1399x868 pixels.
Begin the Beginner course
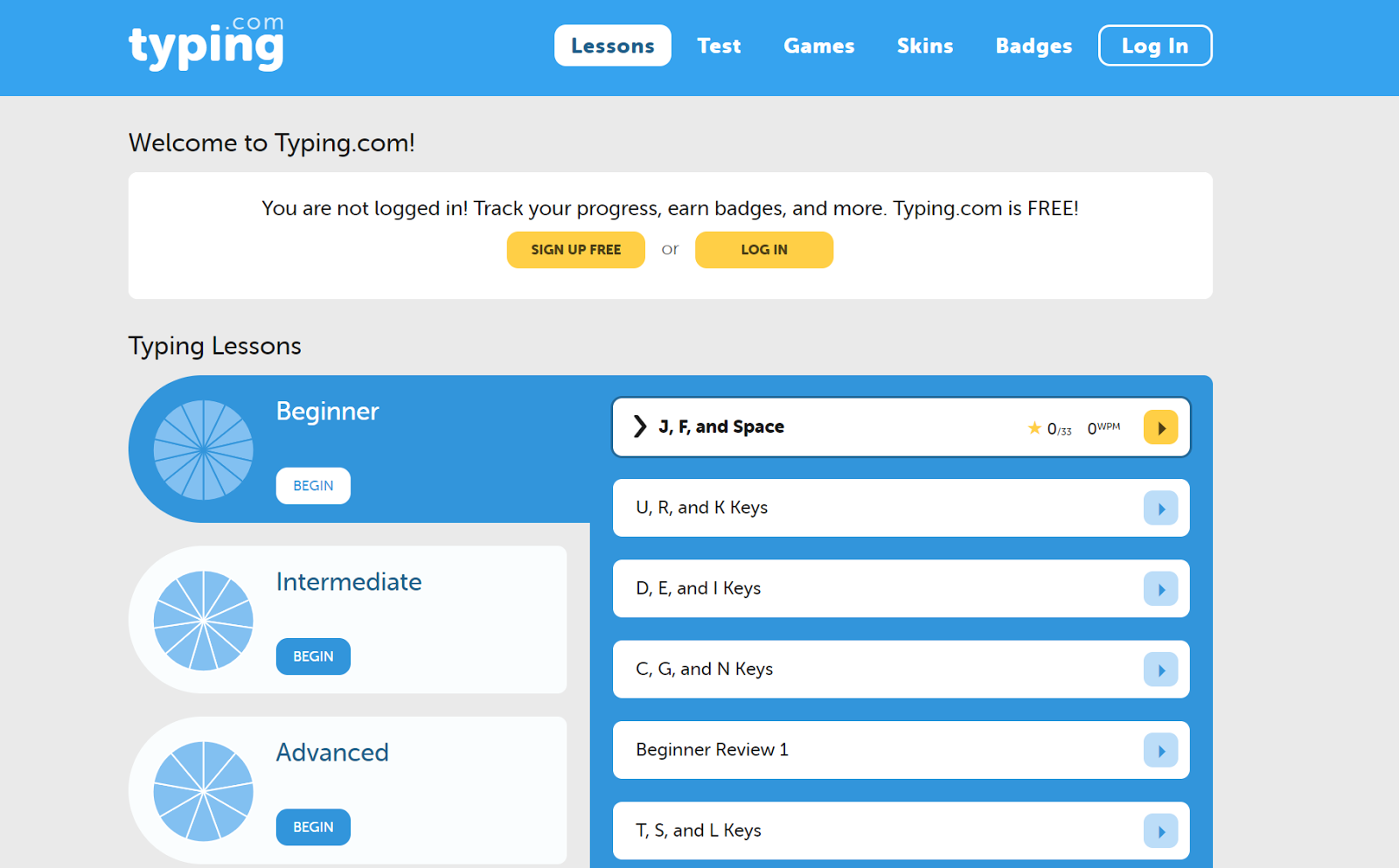[313, 486]
